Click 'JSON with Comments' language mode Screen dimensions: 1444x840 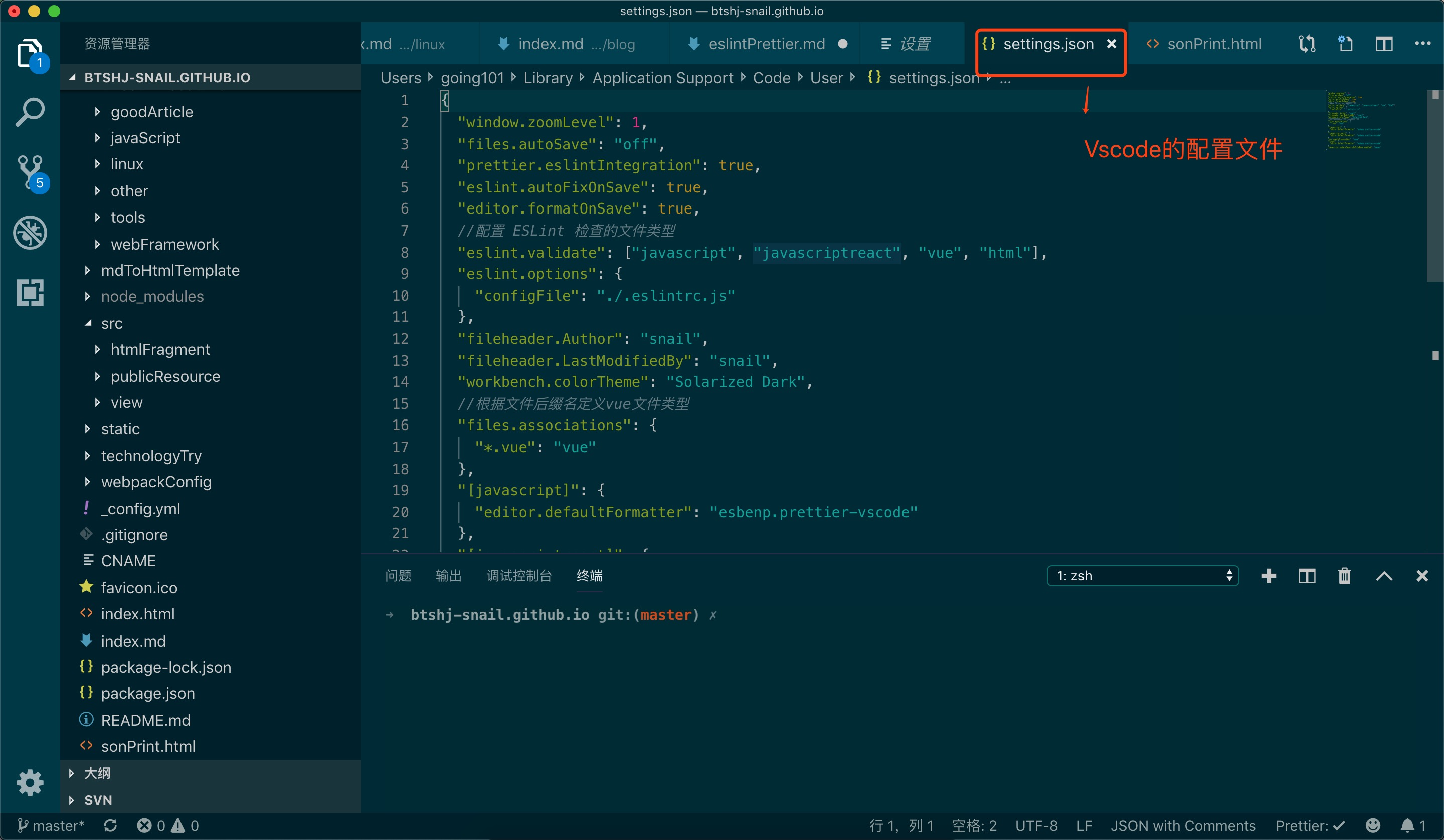click(1183, 825)
